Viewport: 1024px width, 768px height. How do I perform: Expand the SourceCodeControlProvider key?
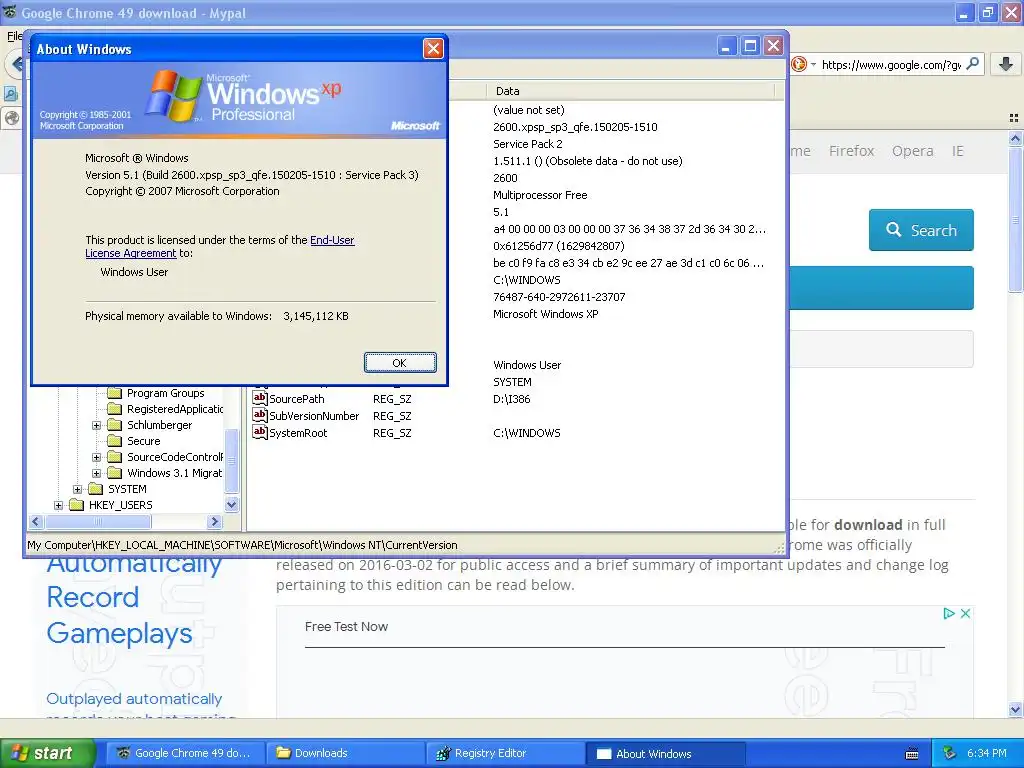(x=97, y=457)
